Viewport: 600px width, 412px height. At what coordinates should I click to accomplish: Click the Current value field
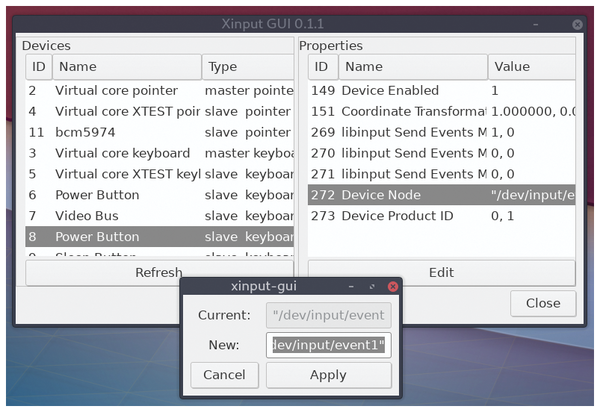pyautogui.click(x=329, y=314)
